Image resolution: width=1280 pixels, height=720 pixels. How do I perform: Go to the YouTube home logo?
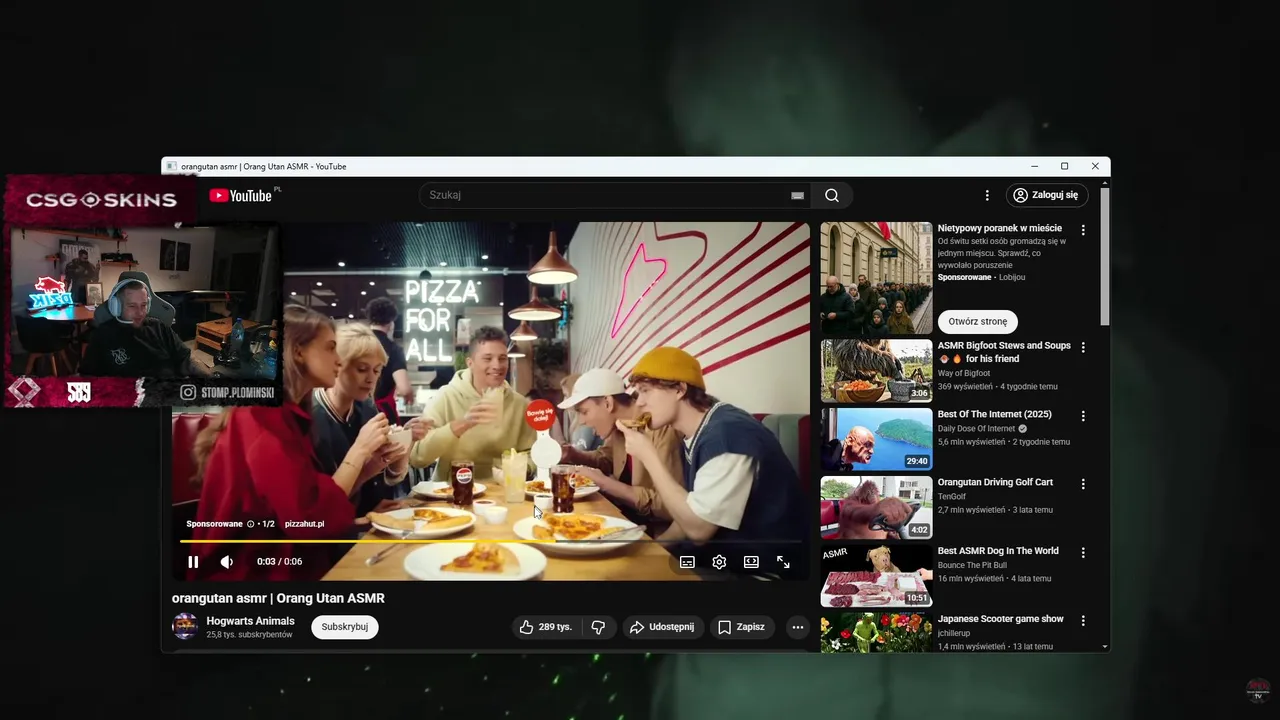(x=240, y=195)
